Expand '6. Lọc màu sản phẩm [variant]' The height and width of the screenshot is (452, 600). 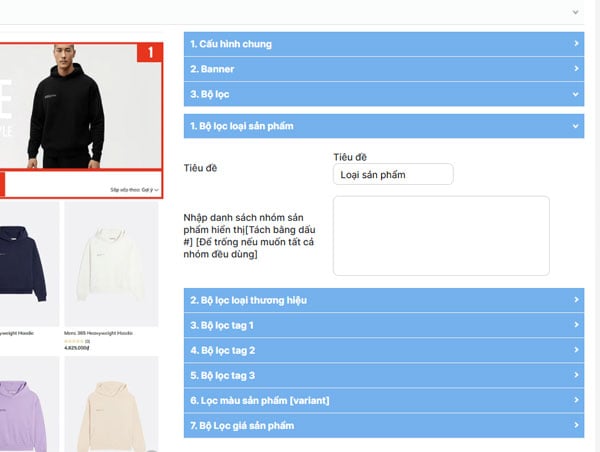pos(384,400)
